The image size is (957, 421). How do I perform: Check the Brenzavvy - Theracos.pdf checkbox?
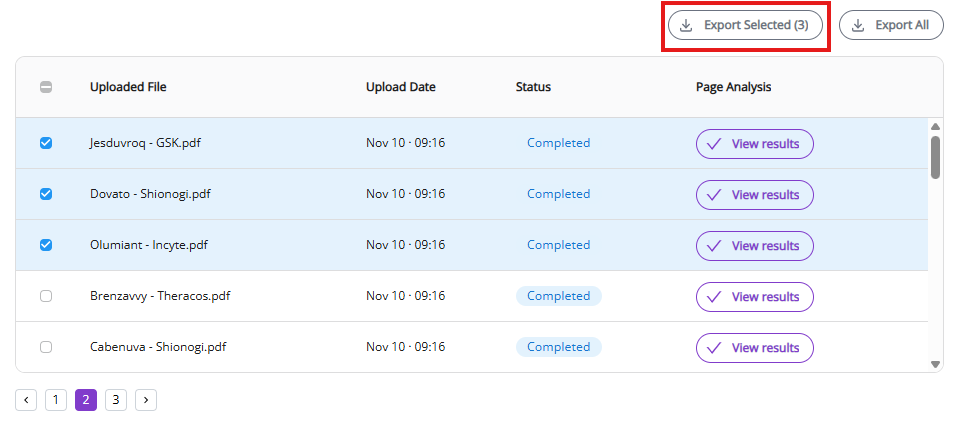(x=46, y=296)
